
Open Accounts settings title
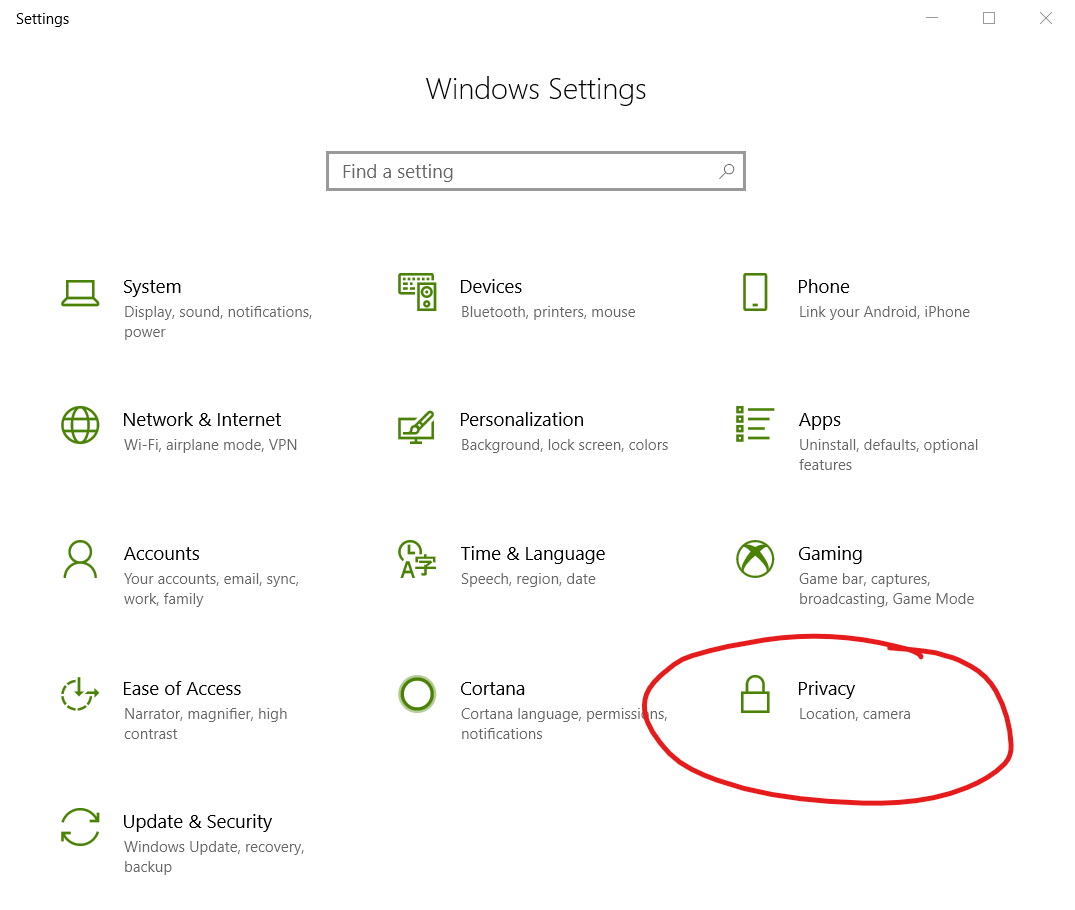(x=162, y=553)
